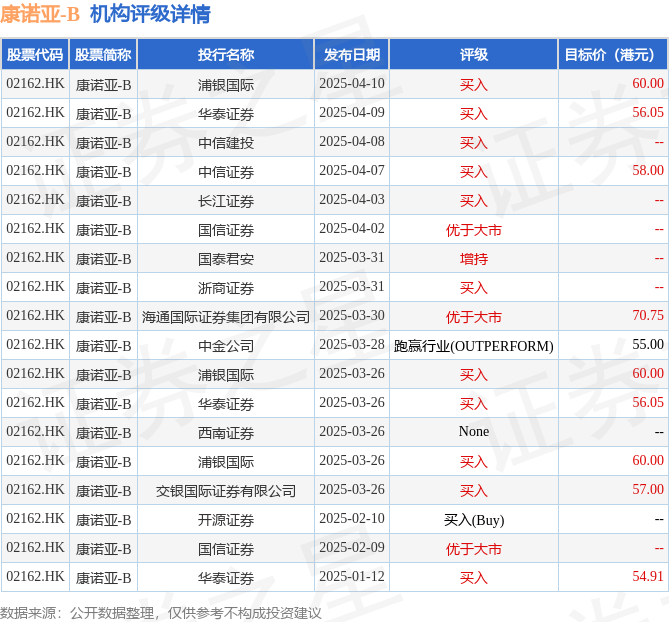
Task: Click 浦银国际 in the 2025-04-10 row
Action: click(x=226, y=85)
